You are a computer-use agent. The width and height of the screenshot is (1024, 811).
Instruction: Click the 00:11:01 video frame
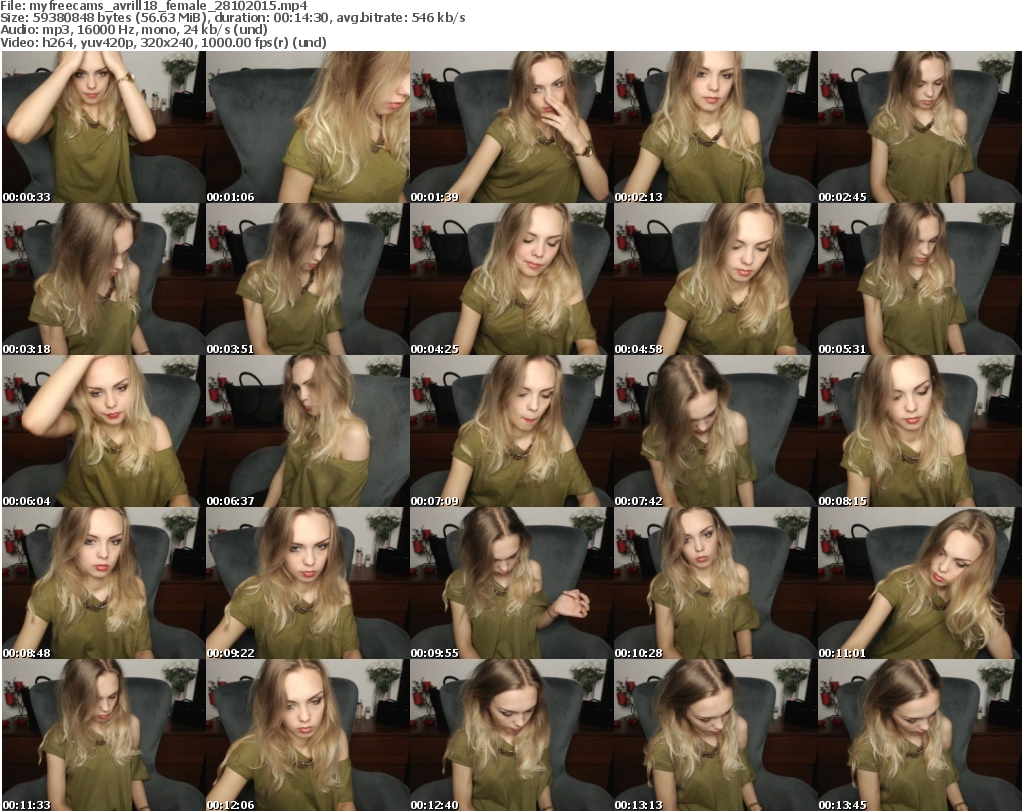pyautogui.click(x=920, y=583)
